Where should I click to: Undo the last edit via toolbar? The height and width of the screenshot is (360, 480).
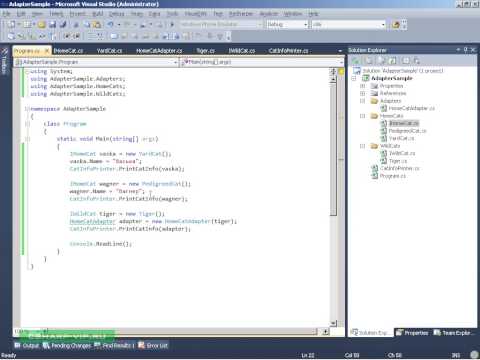pyautogui.click(x=111, y=25)
